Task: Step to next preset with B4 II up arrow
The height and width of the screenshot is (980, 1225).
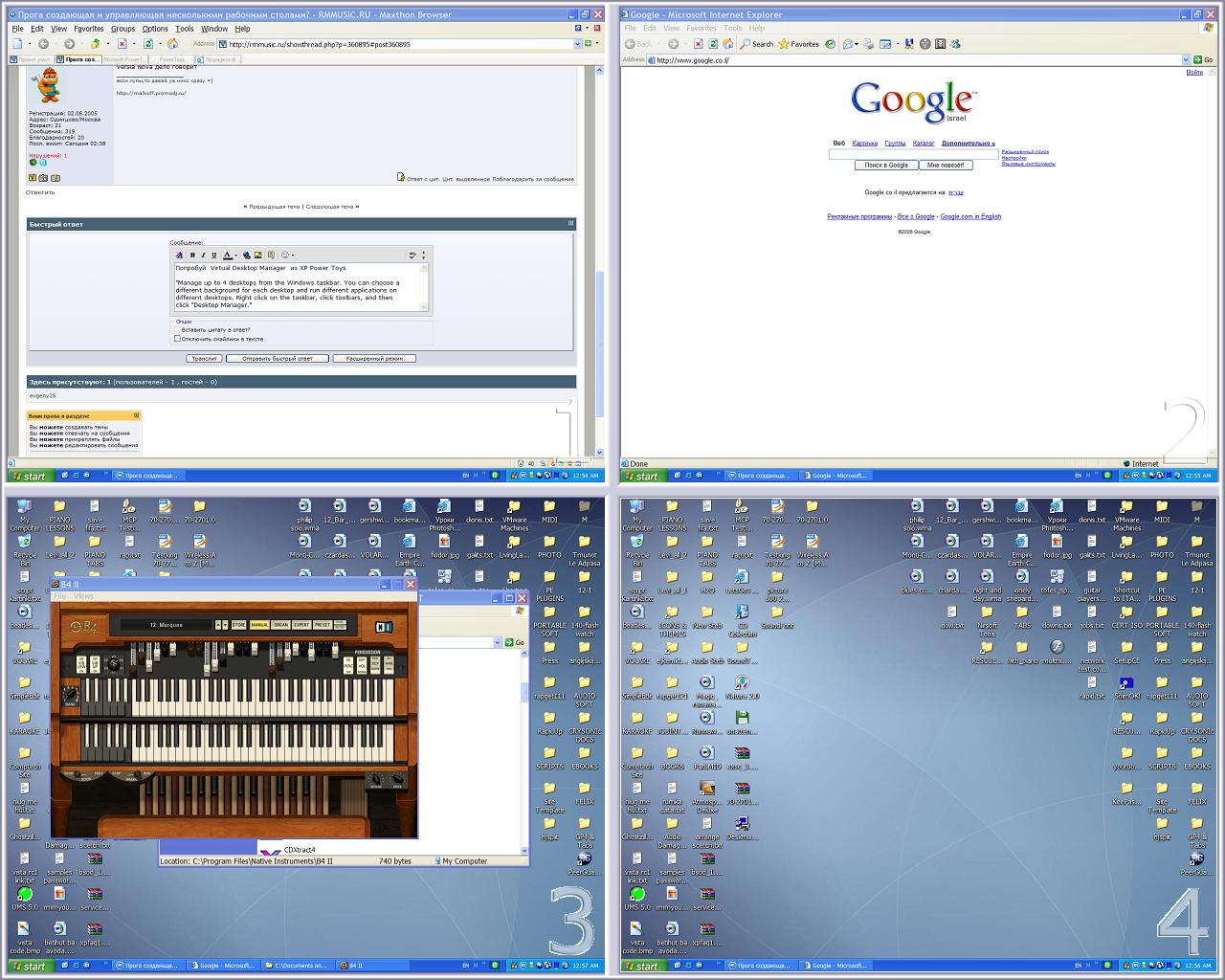Action: pyautogui.click(x=218, y=625)
